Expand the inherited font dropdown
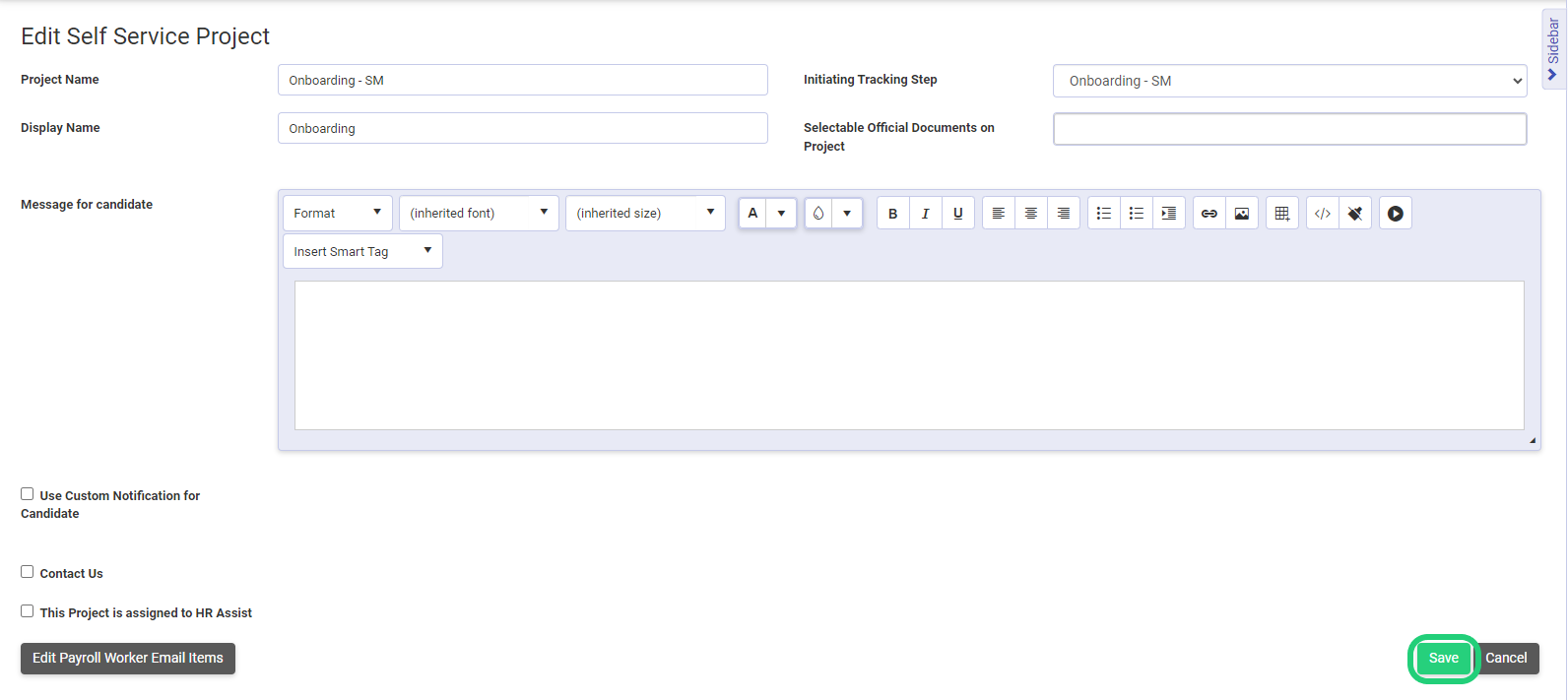The width and height of the screenshot is (1568, 700). [x=478, y=214]
